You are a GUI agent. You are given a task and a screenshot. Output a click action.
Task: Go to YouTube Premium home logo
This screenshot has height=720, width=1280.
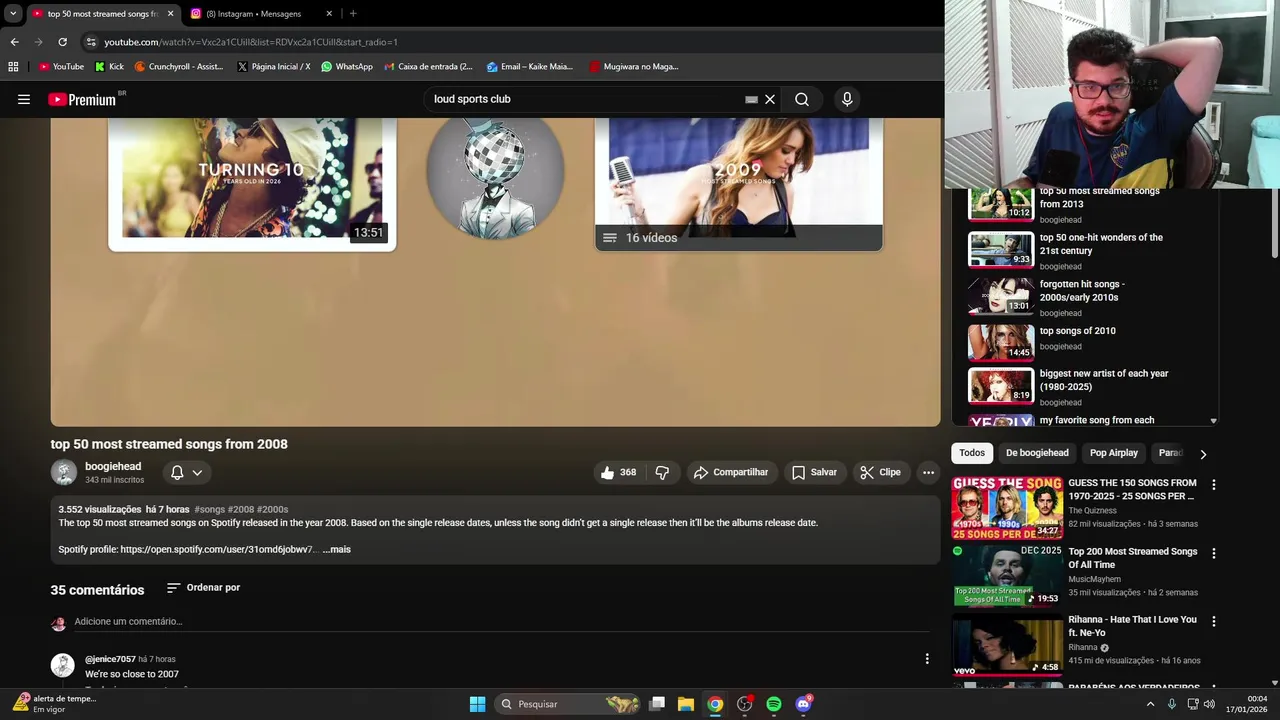click(x=82, y=99)
